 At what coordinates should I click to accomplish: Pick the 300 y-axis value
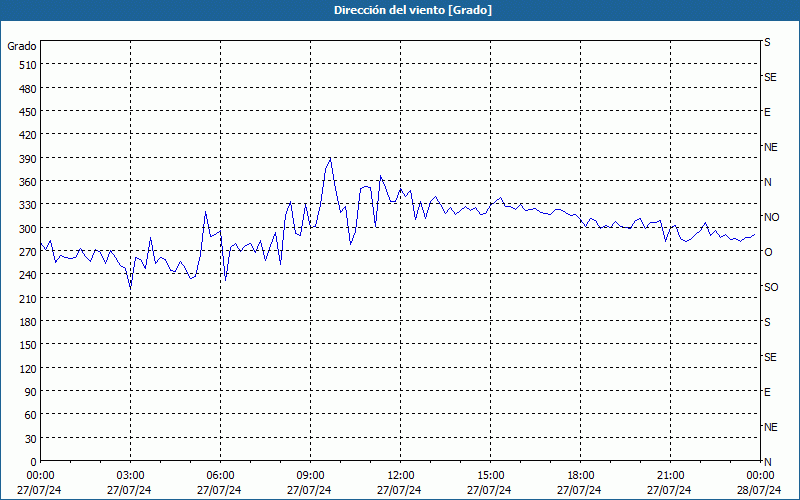[x=28, y=229]
